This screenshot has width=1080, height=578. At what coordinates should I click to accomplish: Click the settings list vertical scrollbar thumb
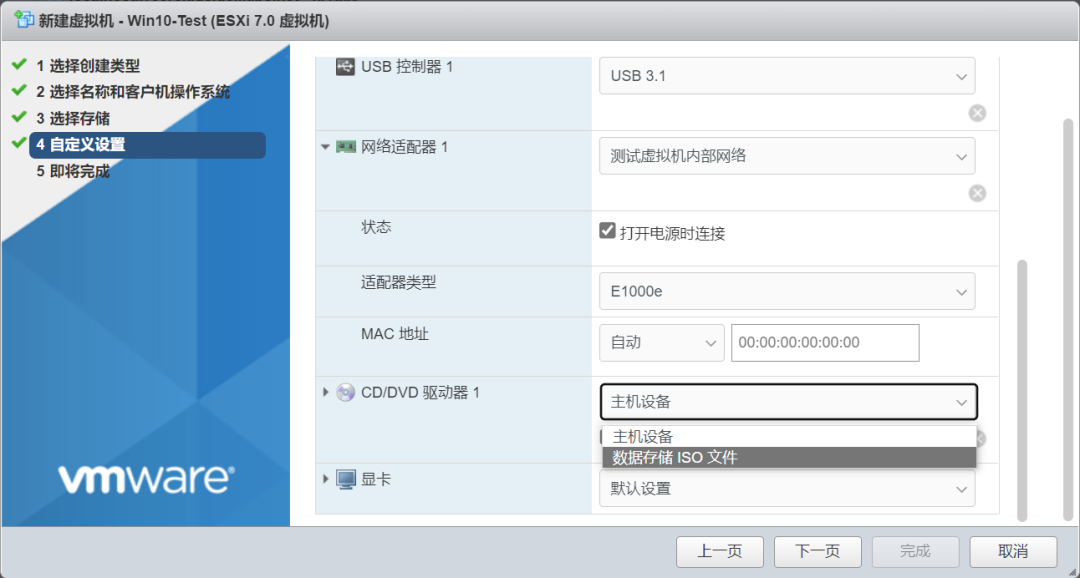(1022, 390)
